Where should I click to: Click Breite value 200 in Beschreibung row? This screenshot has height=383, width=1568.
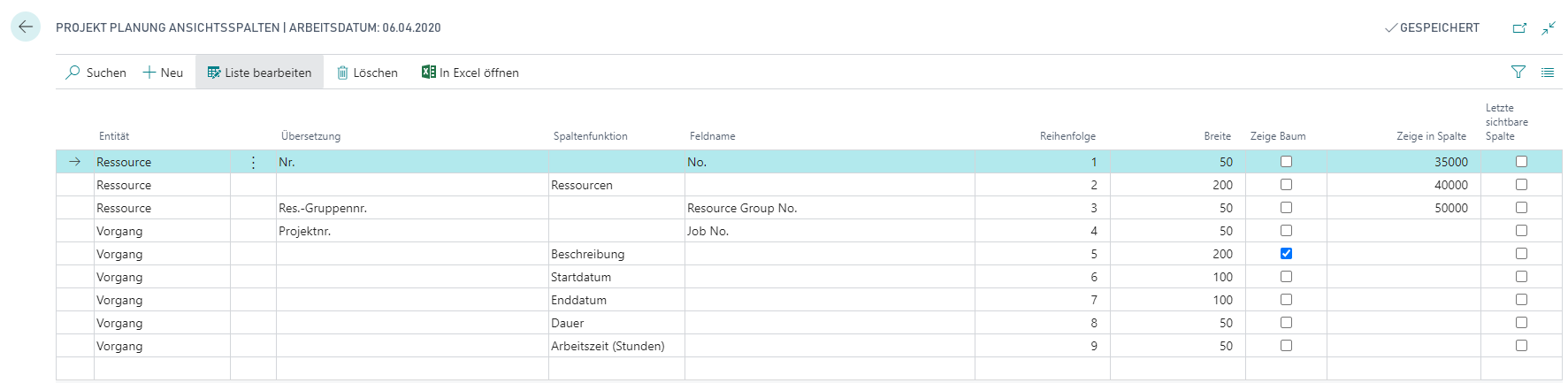[x=1178, y=254]
